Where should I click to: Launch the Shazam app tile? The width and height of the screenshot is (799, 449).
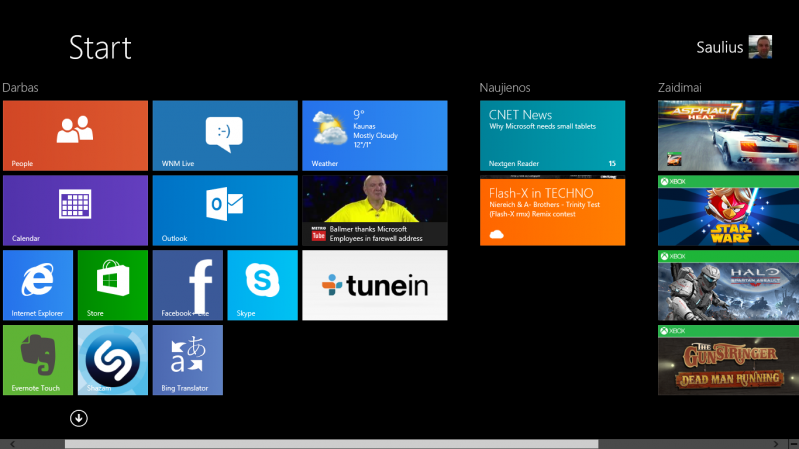pos(113,360)
